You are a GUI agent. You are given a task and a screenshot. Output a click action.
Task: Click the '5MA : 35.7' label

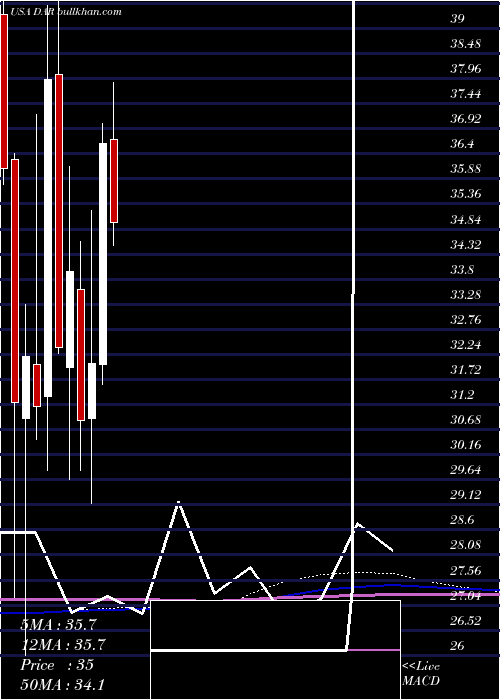pyautogui.click(x=58, y=625)
